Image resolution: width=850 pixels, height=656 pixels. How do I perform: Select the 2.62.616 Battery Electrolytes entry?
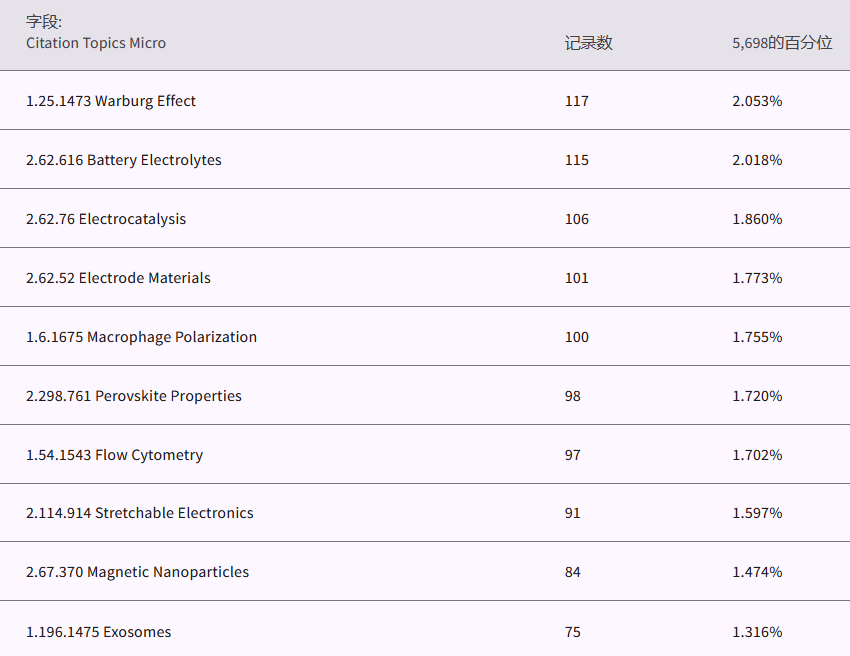pos(124,160)
